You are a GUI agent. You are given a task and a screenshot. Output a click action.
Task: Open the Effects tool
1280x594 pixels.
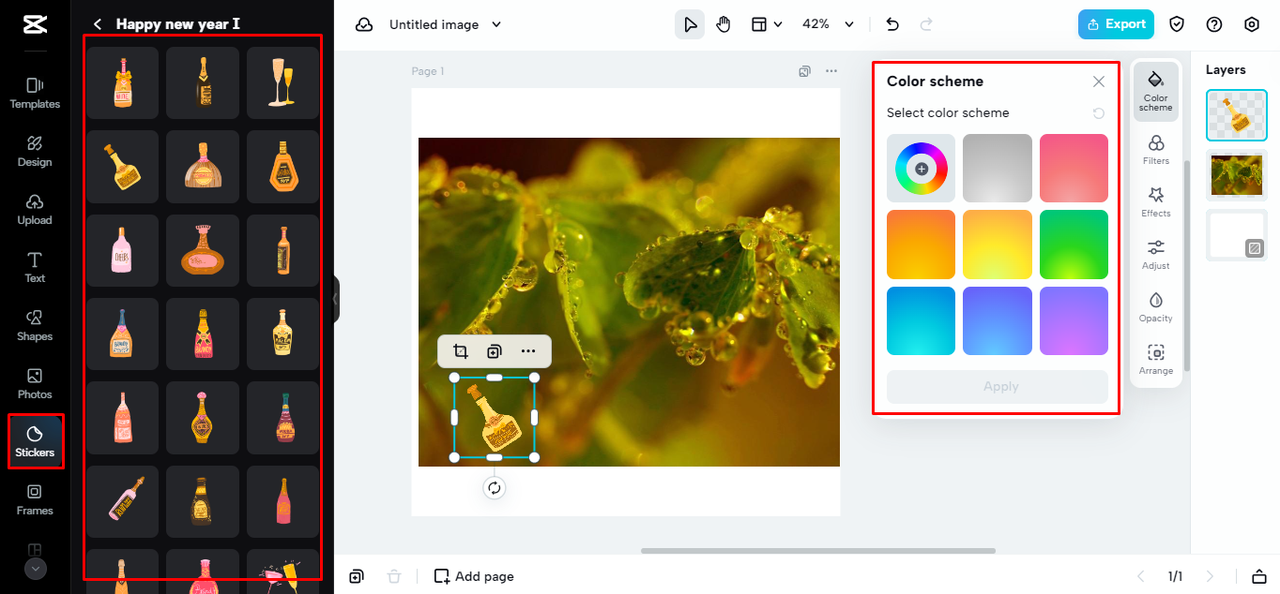tap(1156, 201)
